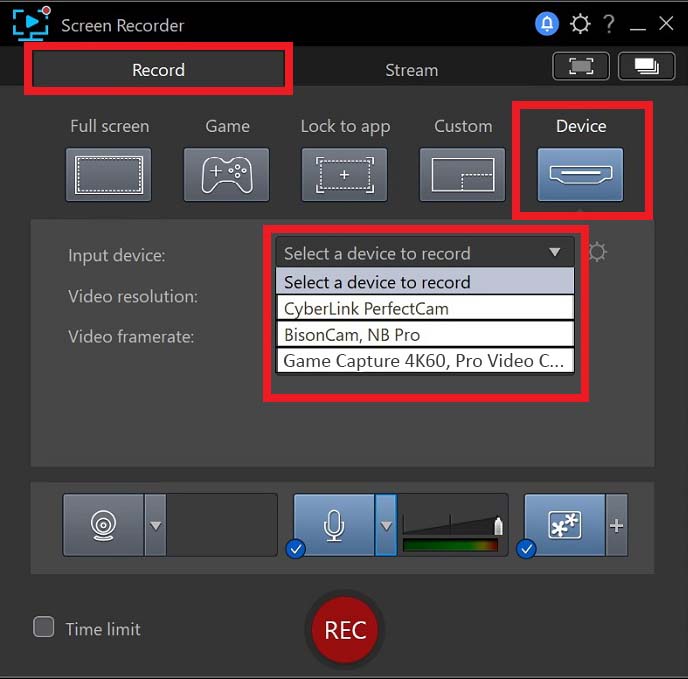Expand the webcam device dropdown arrow

pos(155,525)
